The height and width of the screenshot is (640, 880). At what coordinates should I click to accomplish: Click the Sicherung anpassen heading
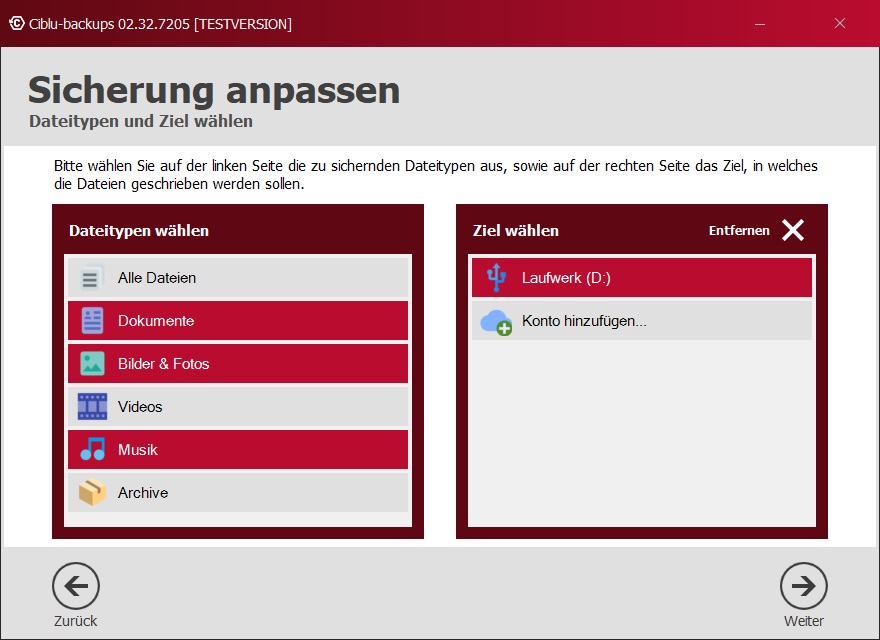[214, 90]
